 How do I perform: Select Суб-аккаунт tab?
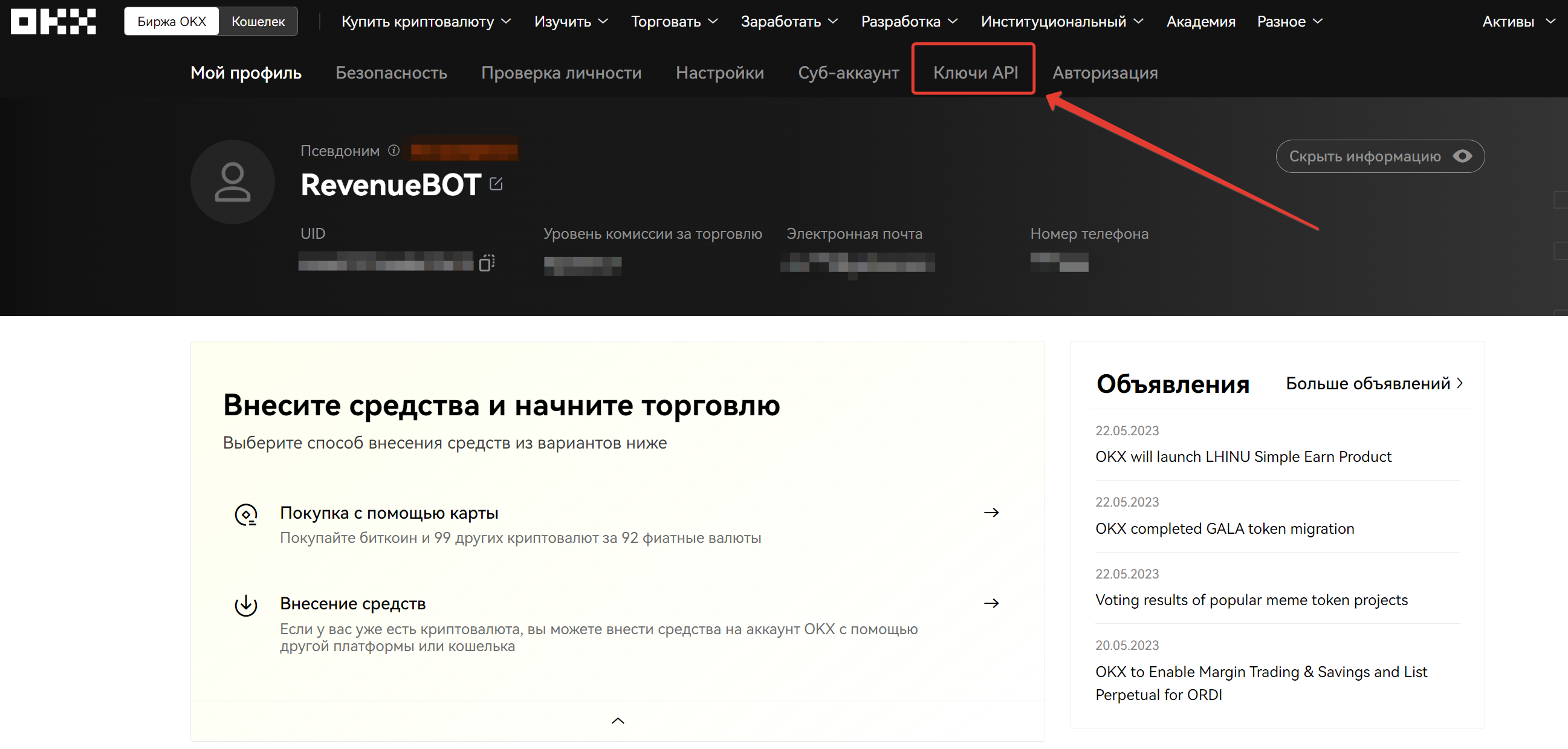pos(849,73)
